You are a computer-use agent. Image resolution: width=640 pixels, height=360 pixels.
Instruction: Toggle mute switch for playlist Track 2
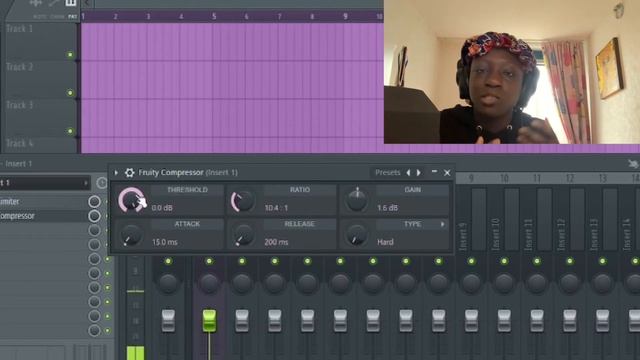(x=70, y=93)
